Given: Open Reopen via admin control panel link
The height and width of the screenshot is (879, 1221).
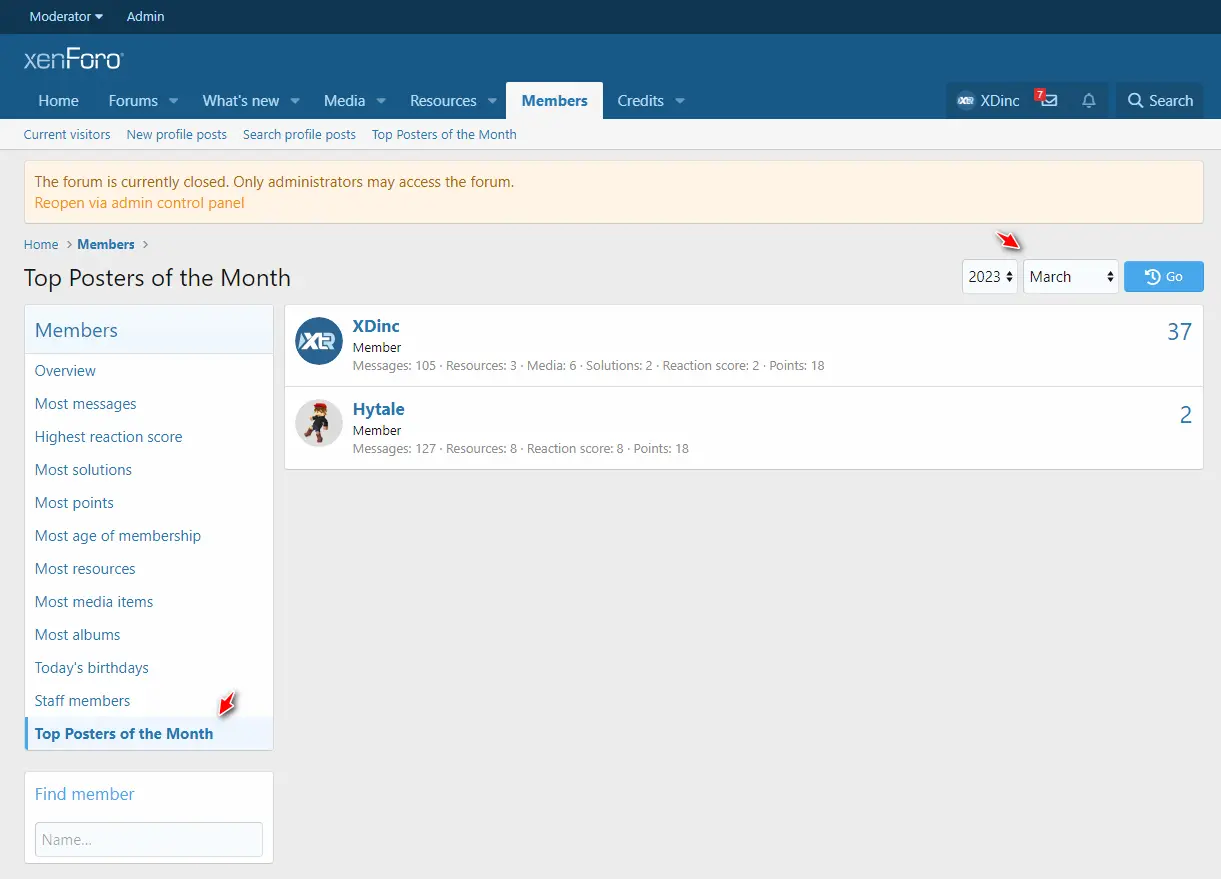Looking at the screenshot, I should (139, 203).
